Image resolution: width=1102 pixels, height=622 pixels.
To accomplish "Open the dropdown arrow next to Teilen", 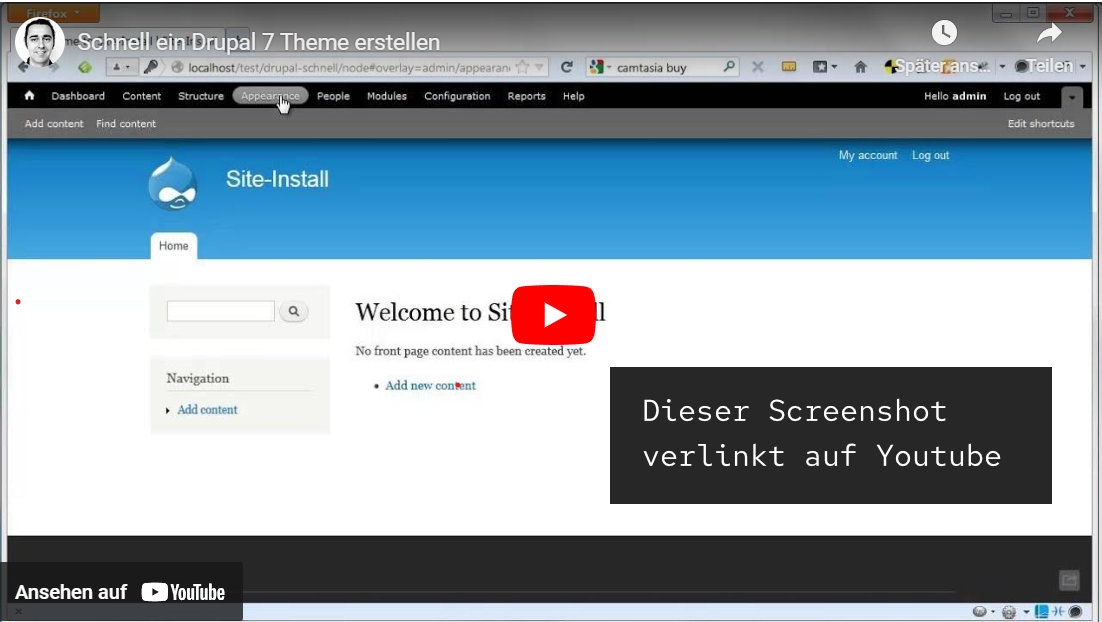I will pyautogui.click(x=1083, y=65).
